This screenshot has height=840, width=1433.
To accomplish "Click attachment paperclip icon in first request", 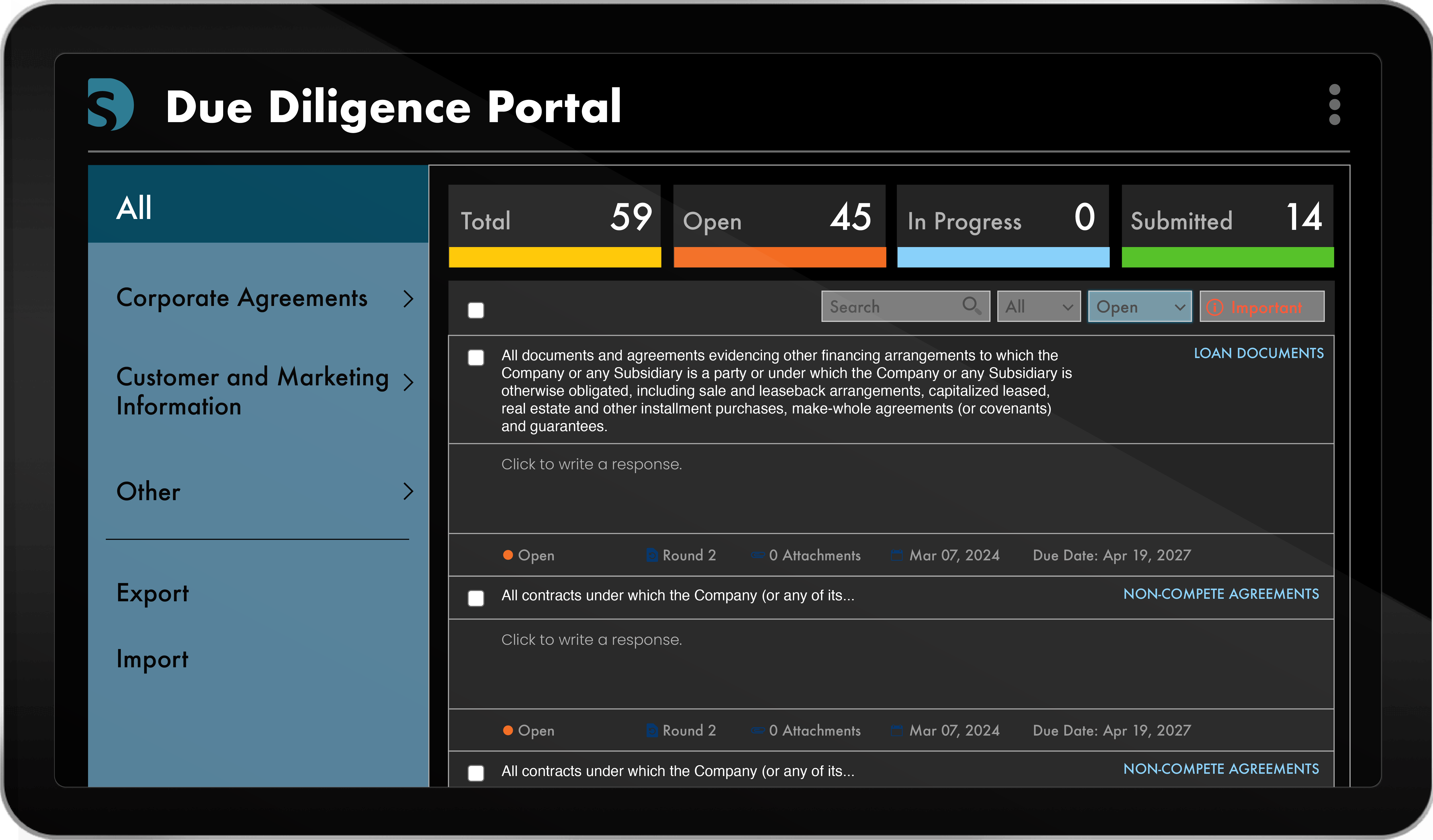I will pos(757,555).
